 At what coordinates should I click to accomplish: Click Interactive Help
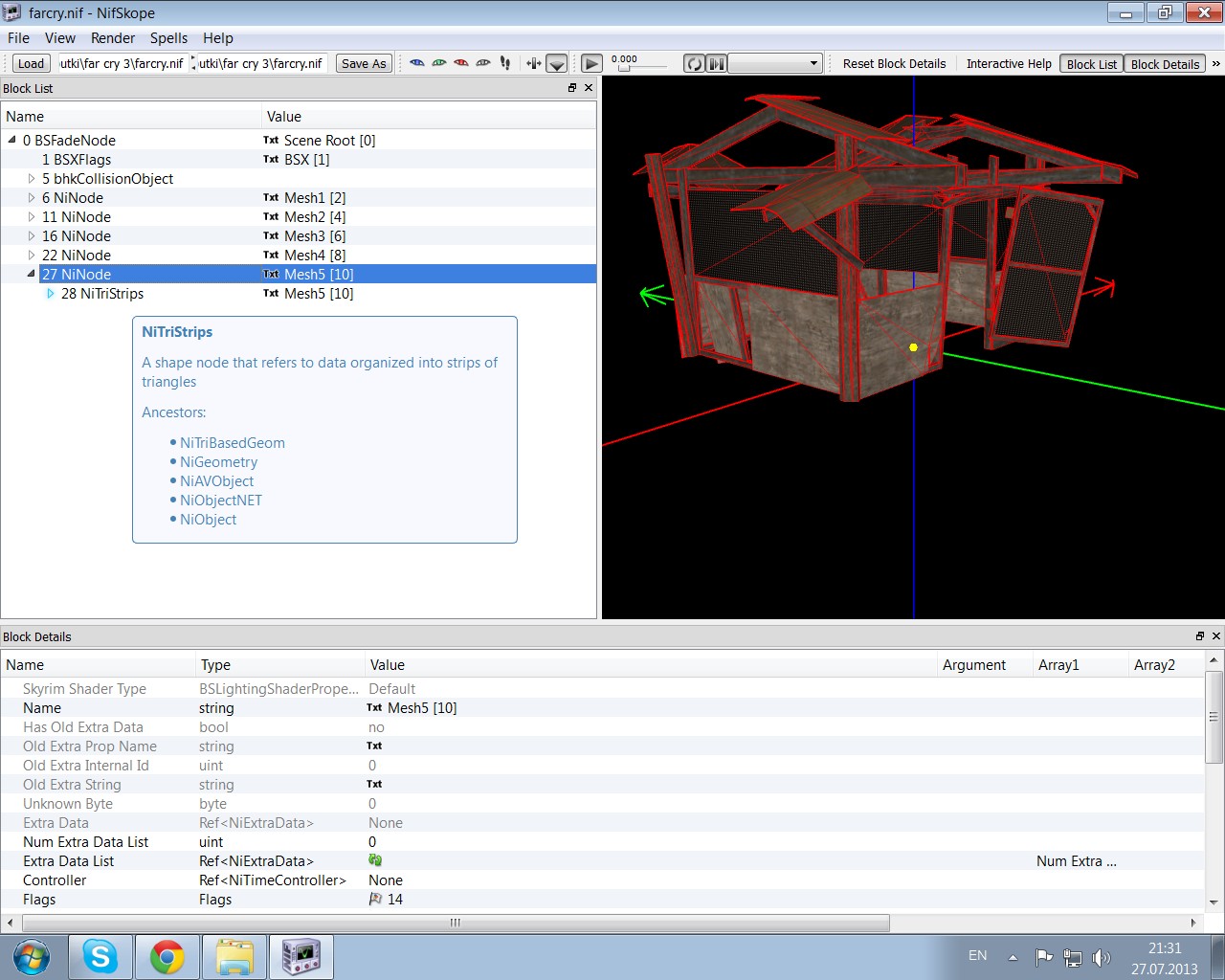(1009, 64)
